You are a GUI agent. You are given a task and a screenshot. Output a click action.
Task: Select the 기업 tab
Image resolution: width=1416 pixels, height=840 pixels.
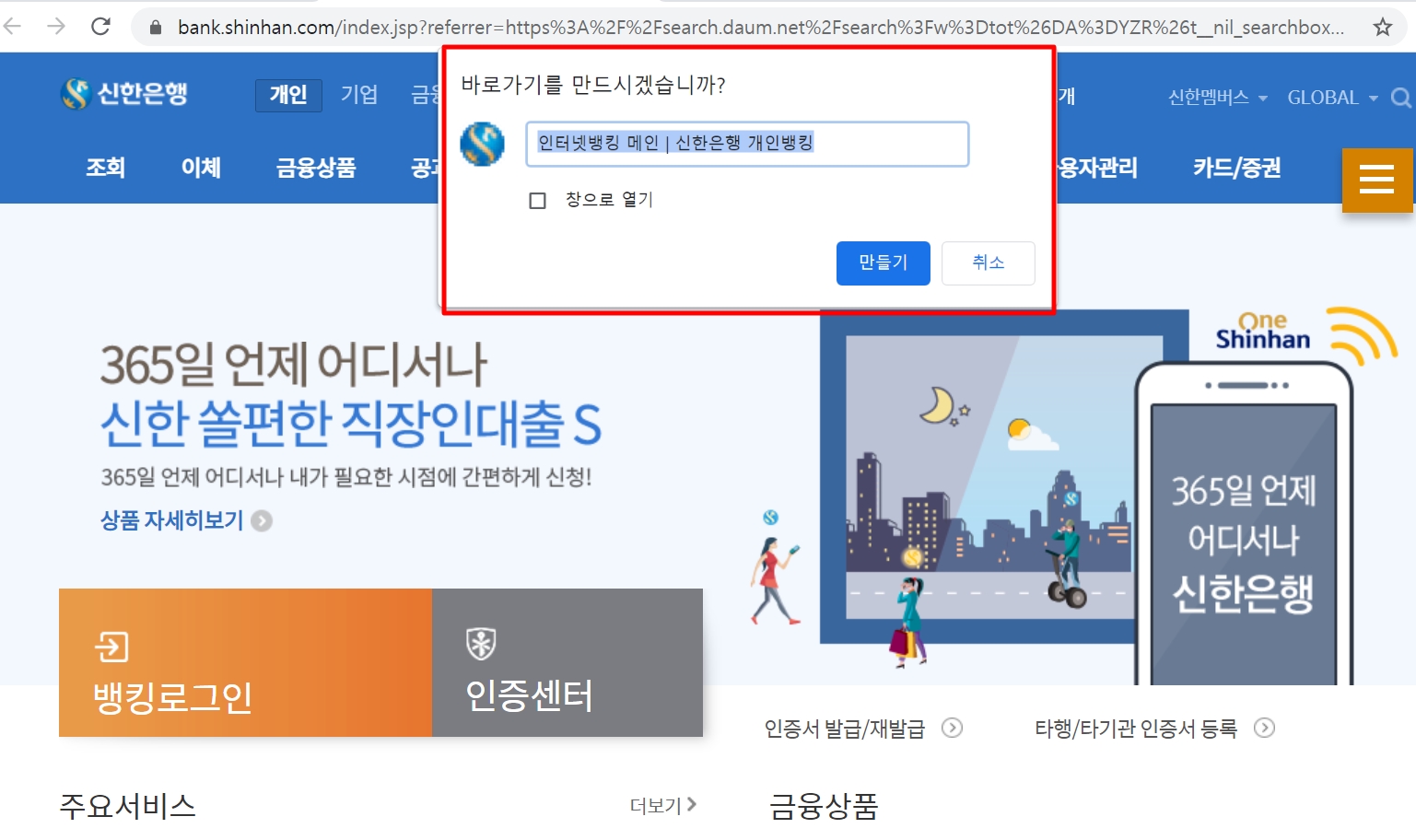coord(359,95)
